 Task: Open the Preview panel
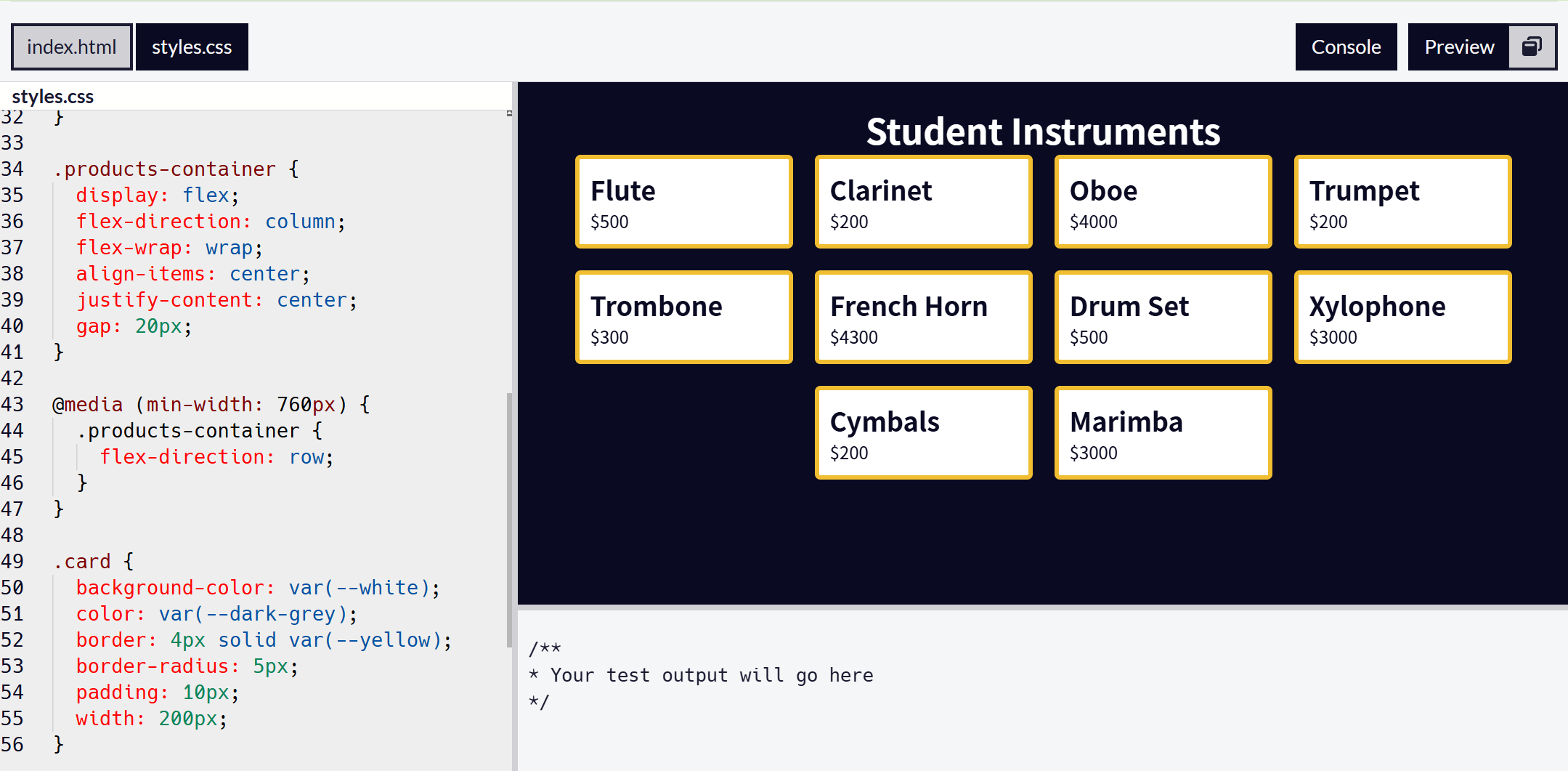point(1459,47)
